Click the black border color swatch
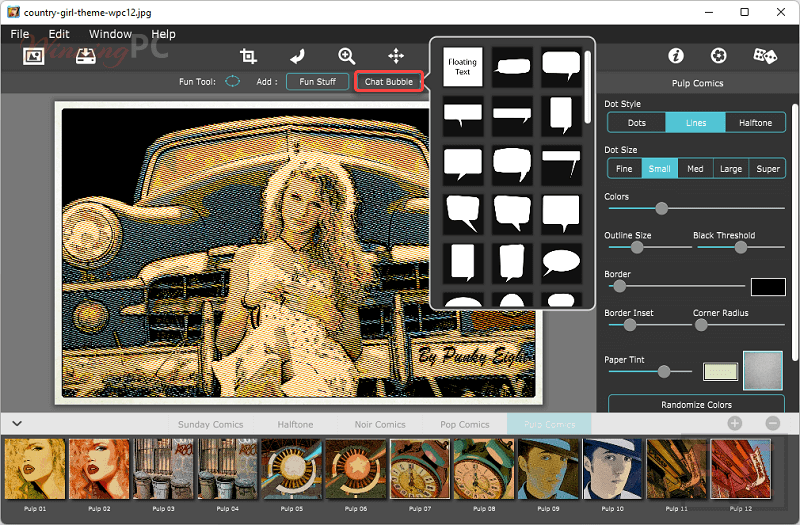The image size is (800, 525). click(x=768, y=287)
